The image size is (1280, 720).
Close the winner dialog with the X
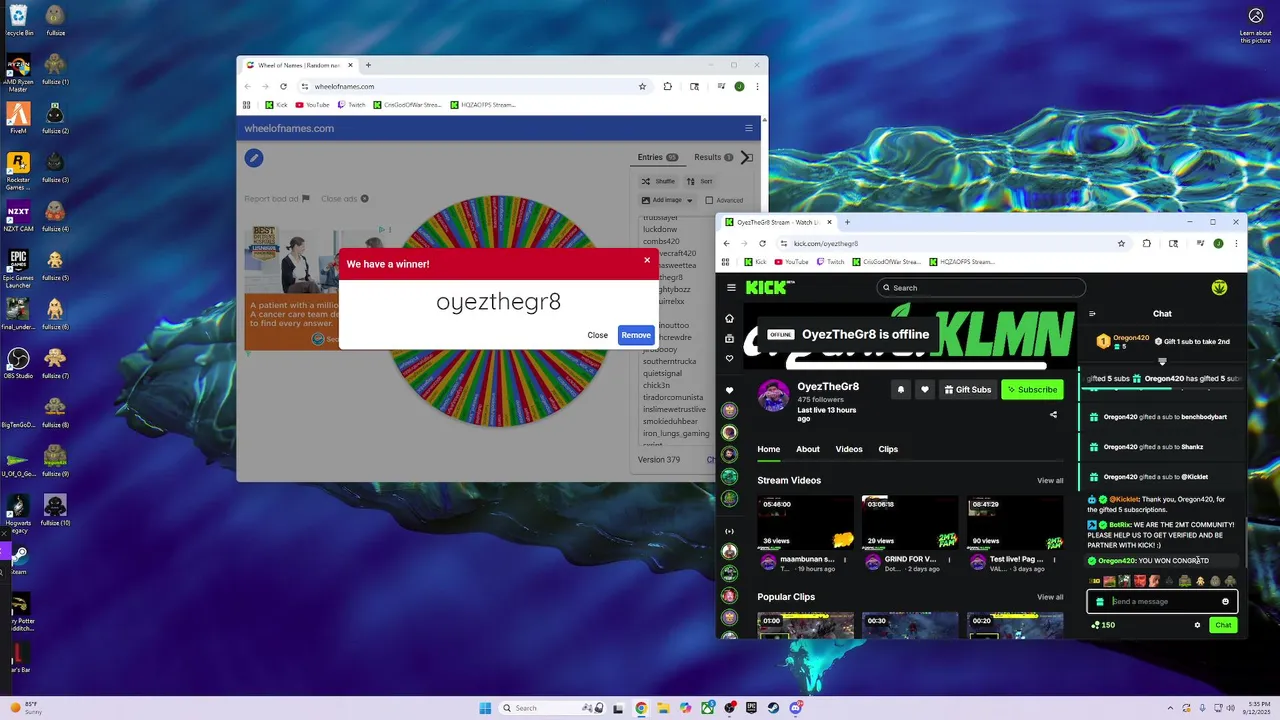coord(647,260)
